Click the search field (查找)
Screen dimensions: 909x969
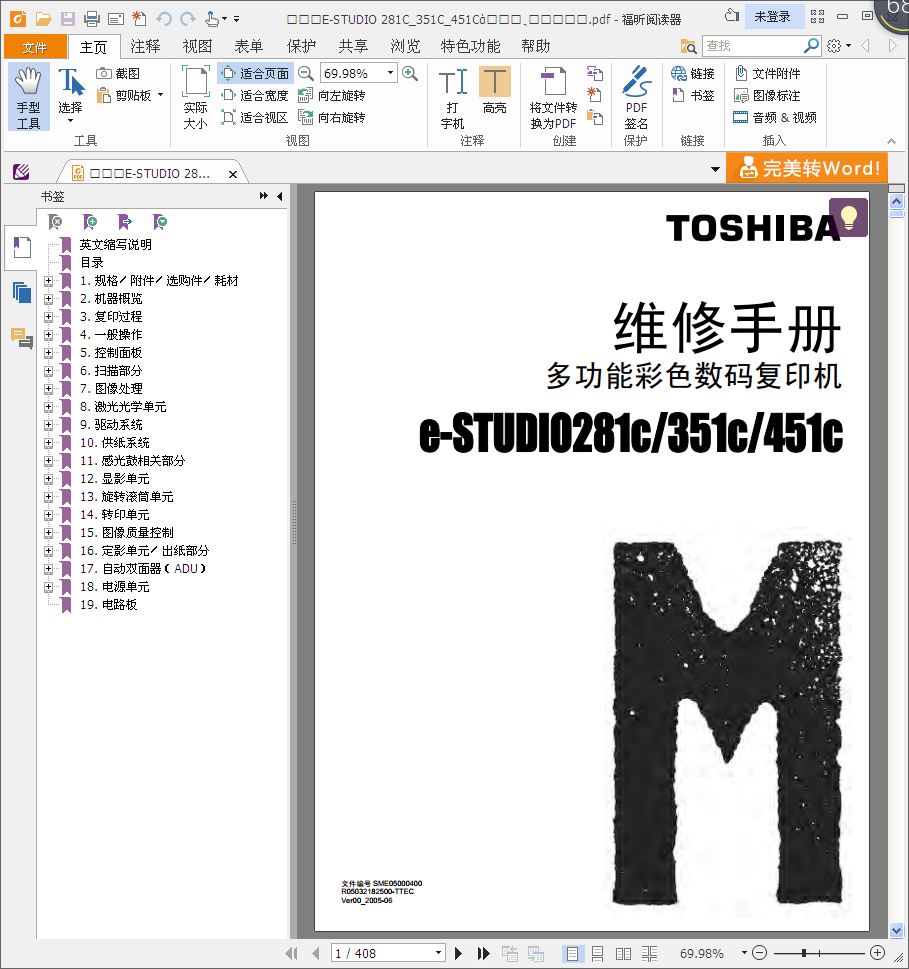pyautogui.click(x=753, y=46)
